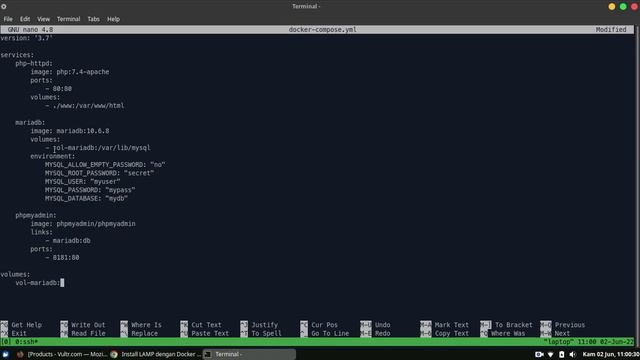Open the clock showing Kam 02 Jun
This screenshot has height=360, width=640.
pos(611,354)
